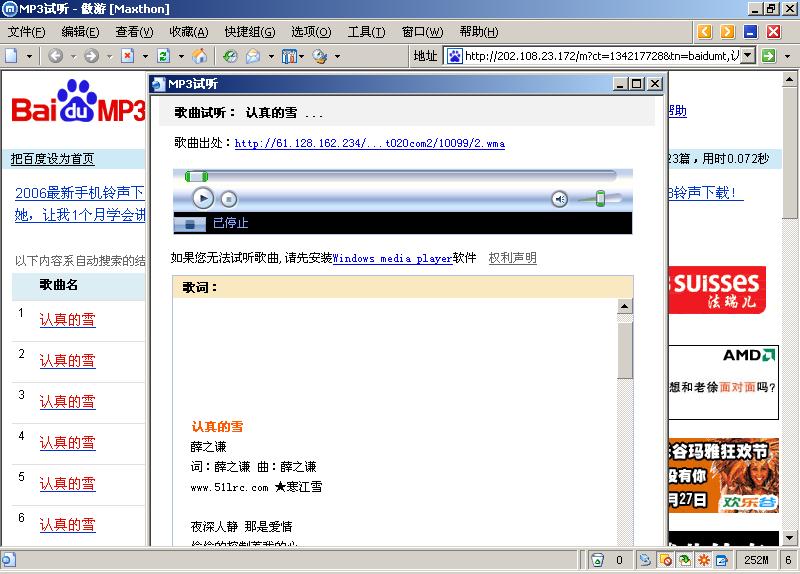800x574 pixels.
Task: Click the blue network icon in the status bar
Action: point(645,560)
